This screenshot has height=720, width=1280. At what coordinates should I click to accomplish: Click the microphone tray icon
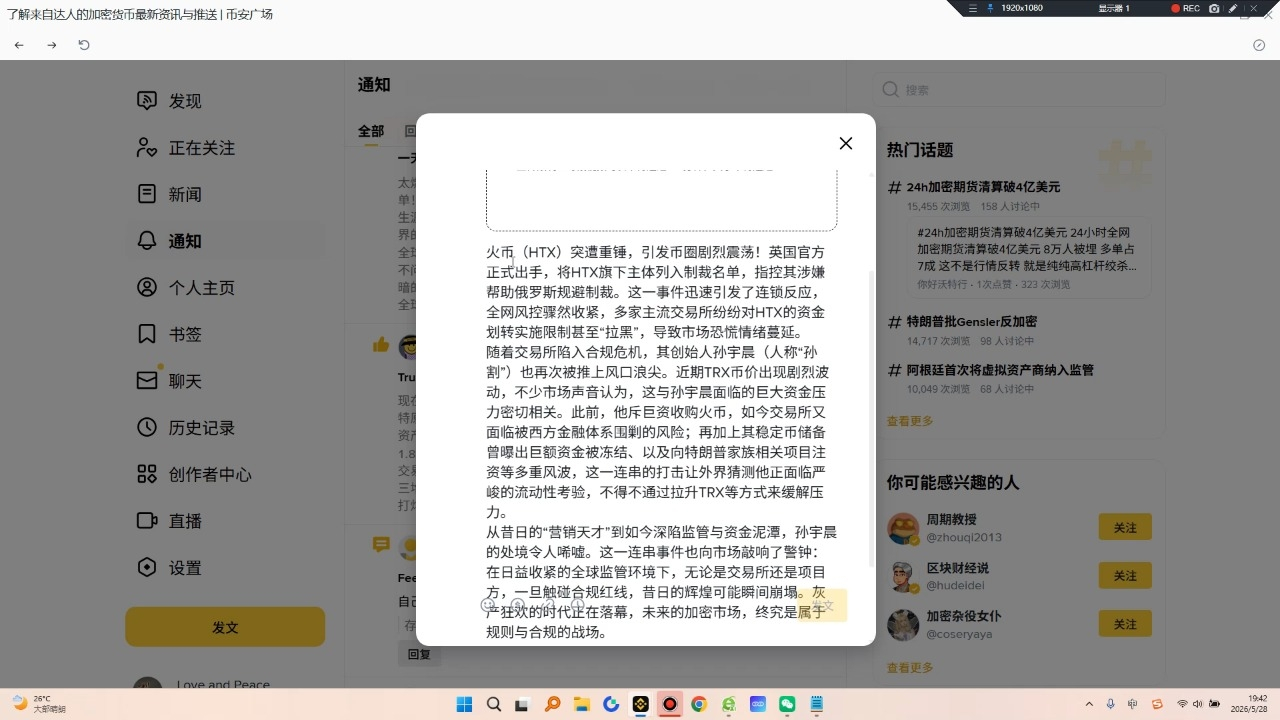1111,704
